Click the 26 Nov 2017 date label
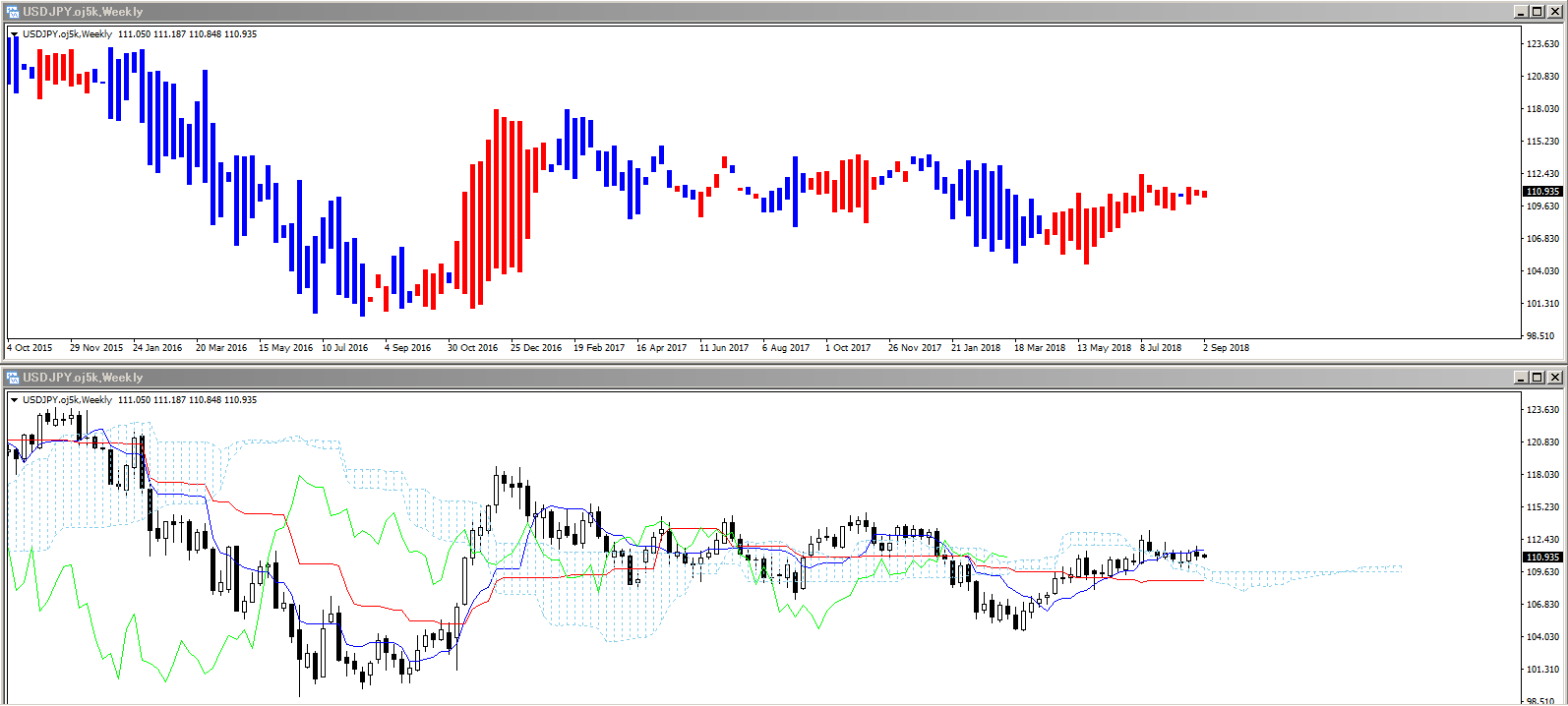The width and height of the screenshot is (1568, 706). coord(915,348)
